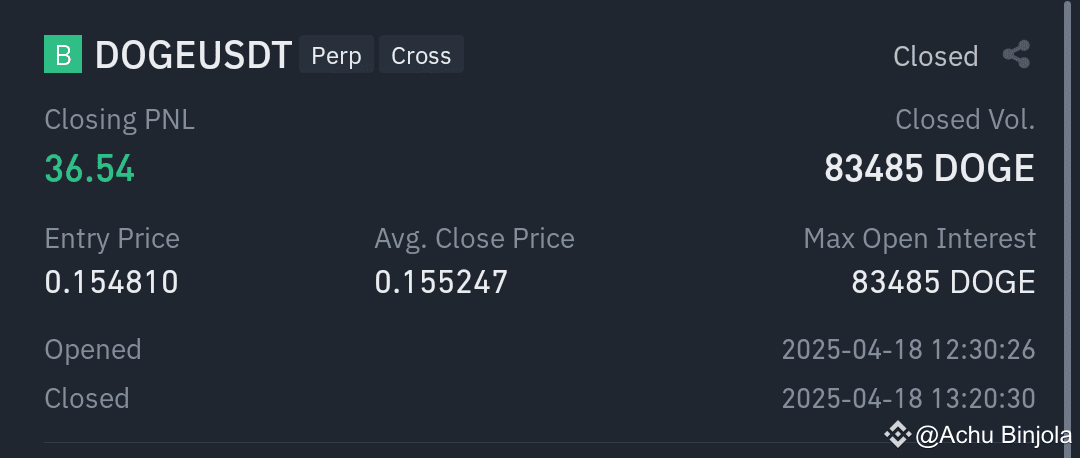The width and height of the screenshot is (1080, 458).
Task: Click the Binance logo watermark icon
Action: (897, 434)
